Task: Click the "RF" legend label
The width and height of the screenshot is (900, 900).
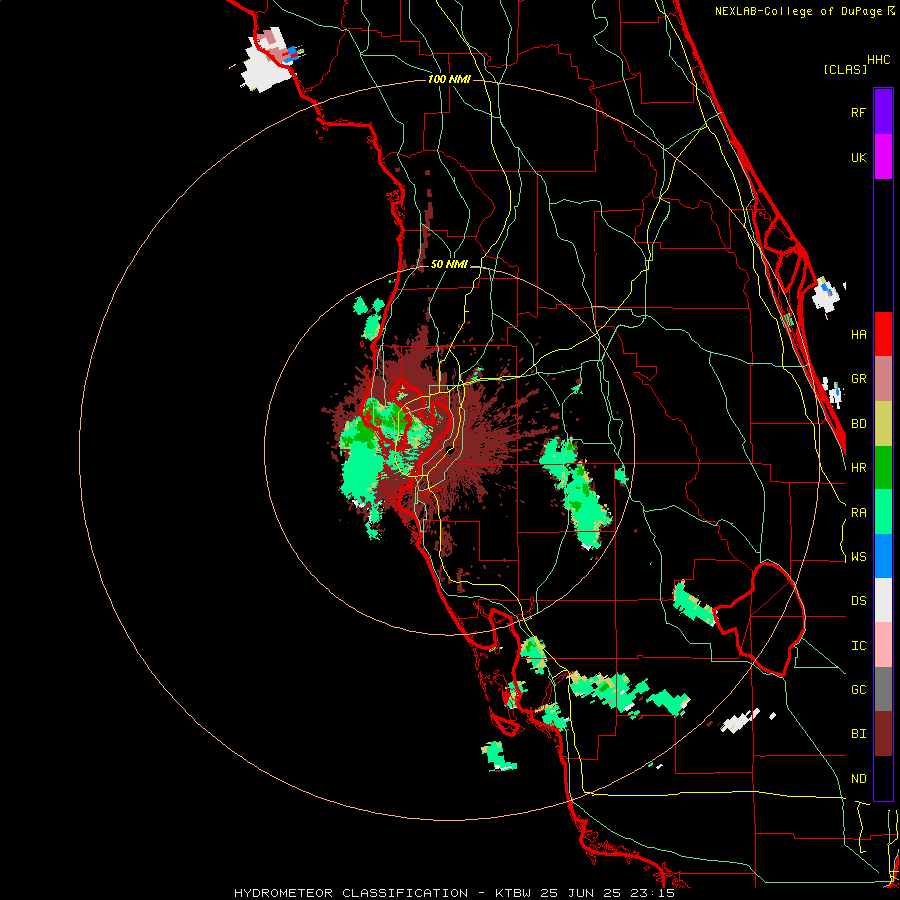Action: [858, 112]
